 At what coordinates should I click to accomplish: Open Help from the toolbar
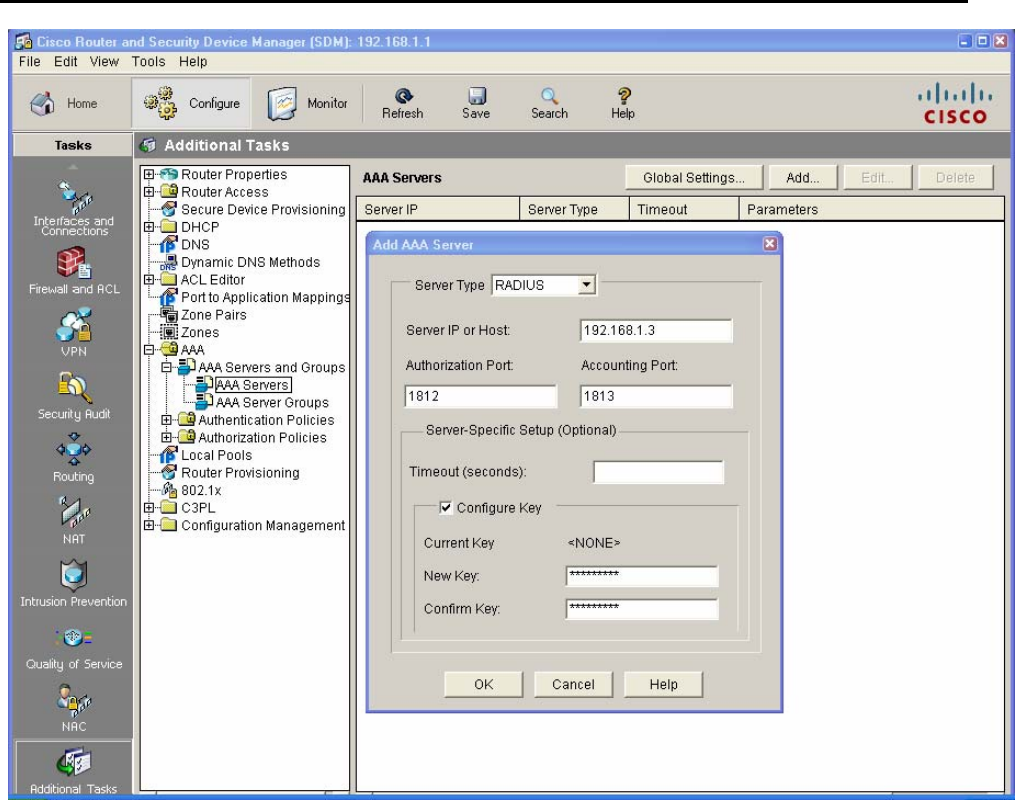tap(623, 104)
